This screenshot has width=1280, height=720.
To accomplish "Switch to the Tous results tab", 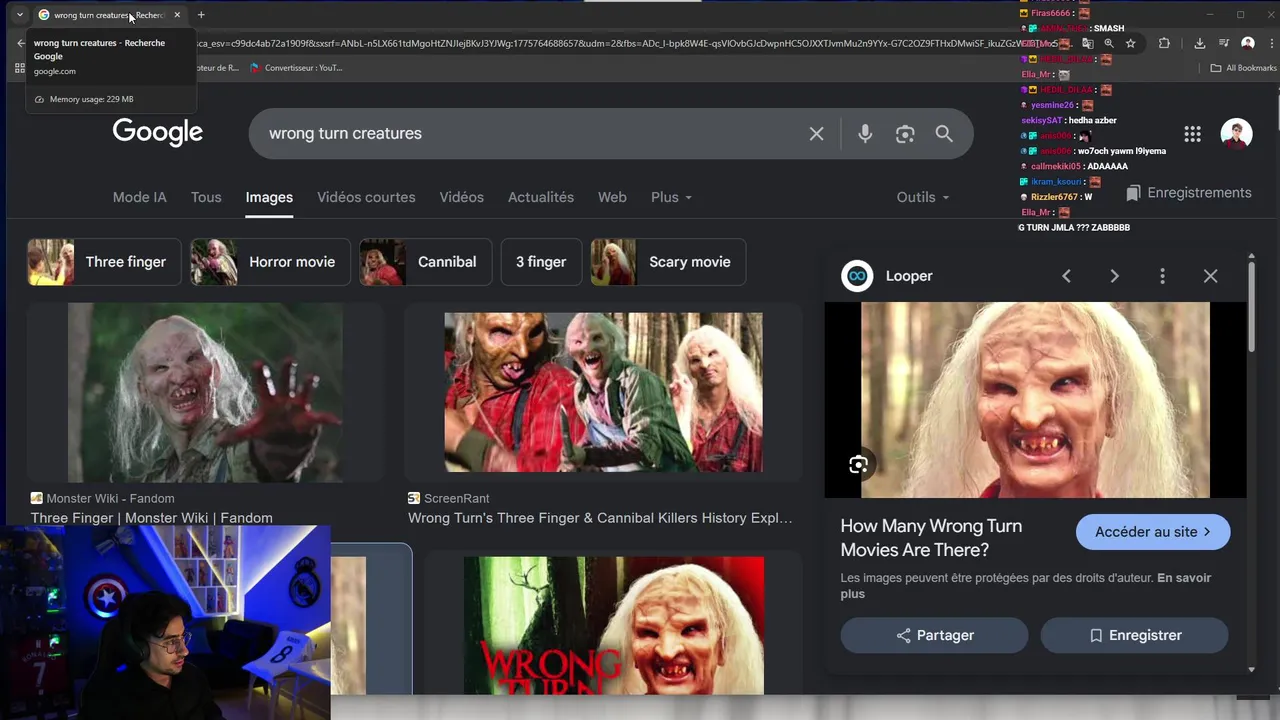I will point(206,198).
